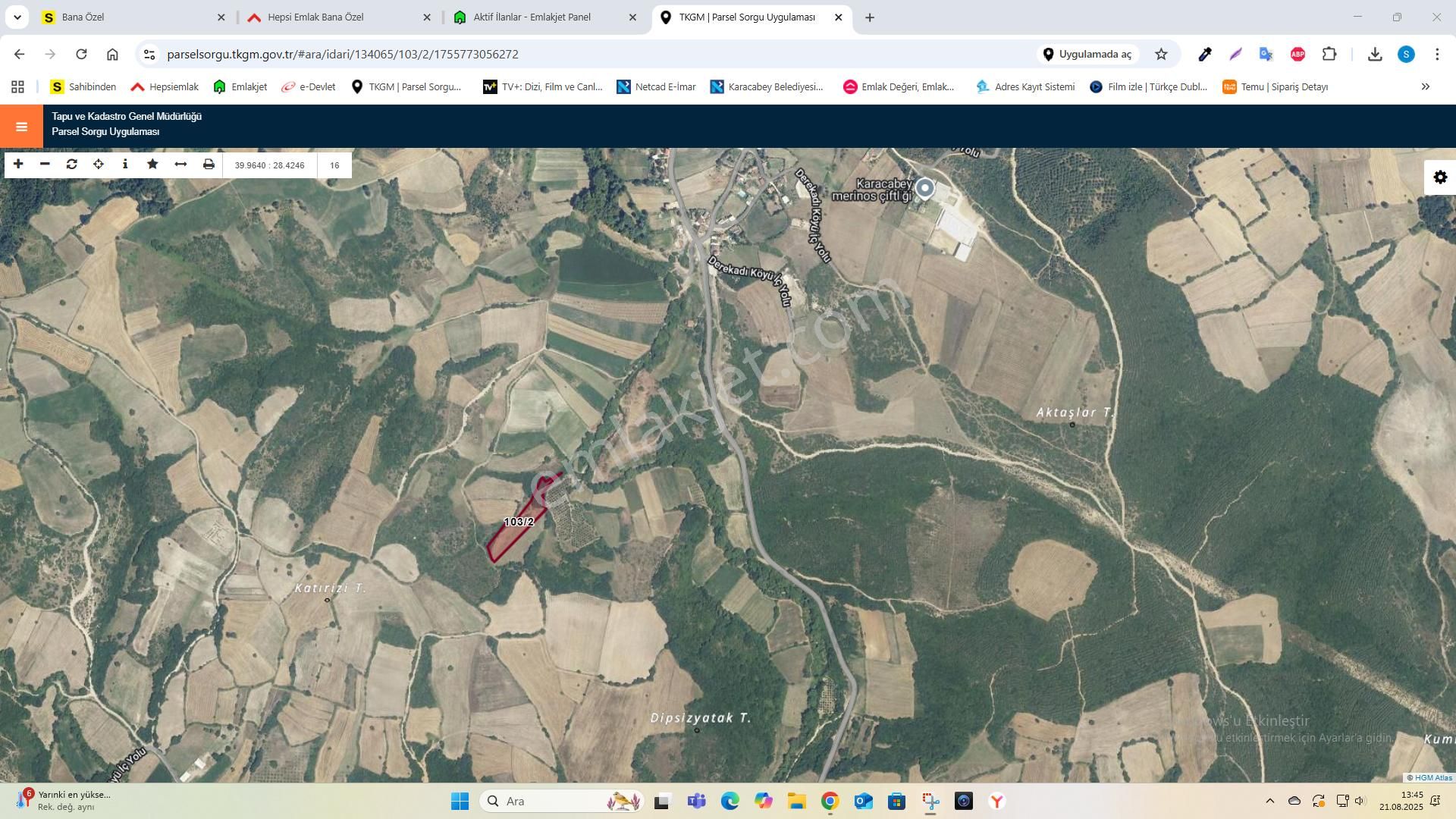The width and height of the screenshot is (1456, 819).
Task: Zoom in with the plus tool
Action: point(18,165)
